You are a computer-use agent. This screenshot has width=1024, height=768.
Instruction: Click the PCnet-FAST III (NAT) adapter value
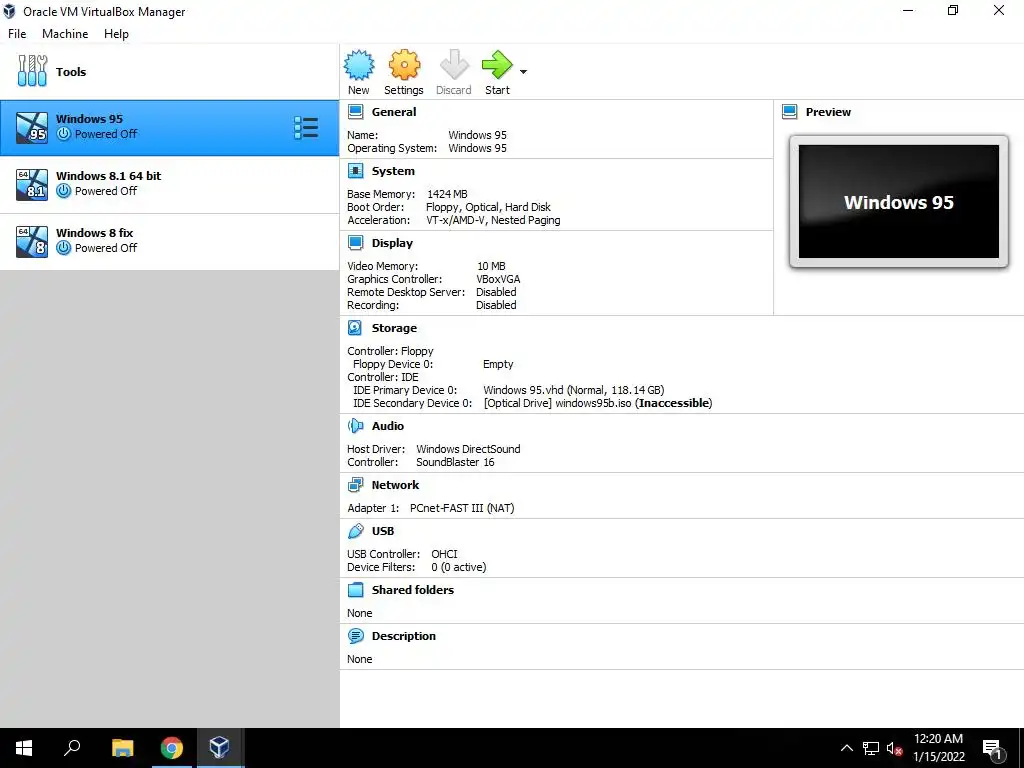[462, 508]
